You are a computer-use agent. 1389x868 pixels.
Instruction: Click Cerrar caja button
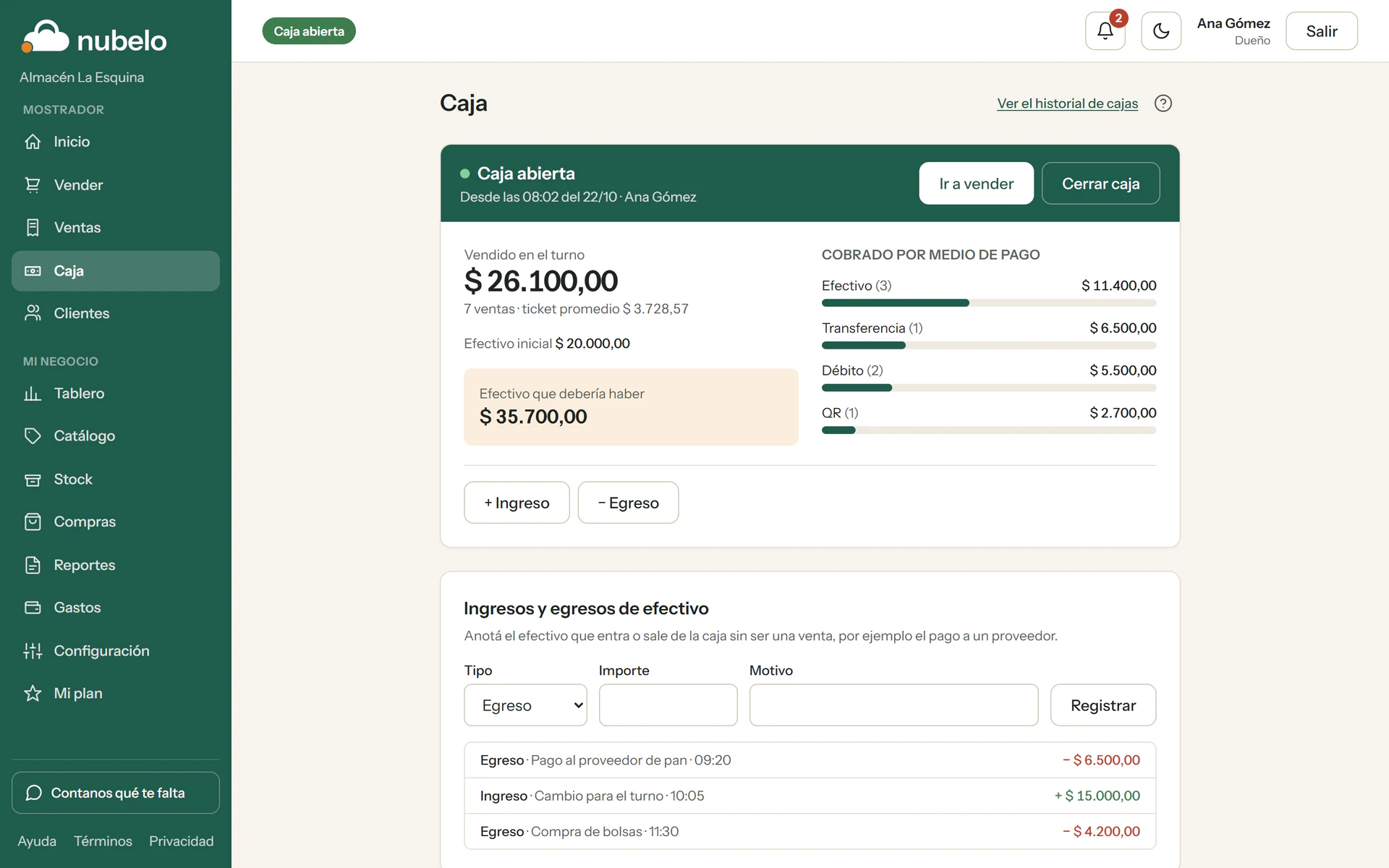tap(1100, 184)
